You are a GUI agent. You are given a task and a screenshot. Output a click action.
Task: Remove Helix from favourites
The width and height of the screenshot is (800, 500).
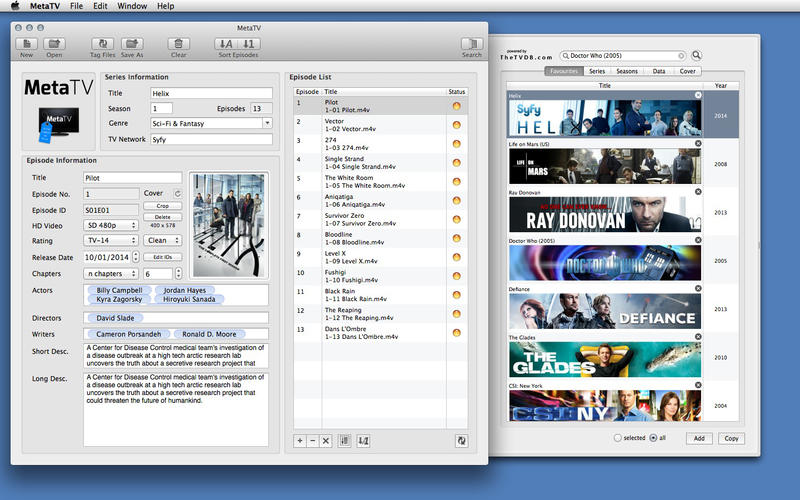[698, 95]
